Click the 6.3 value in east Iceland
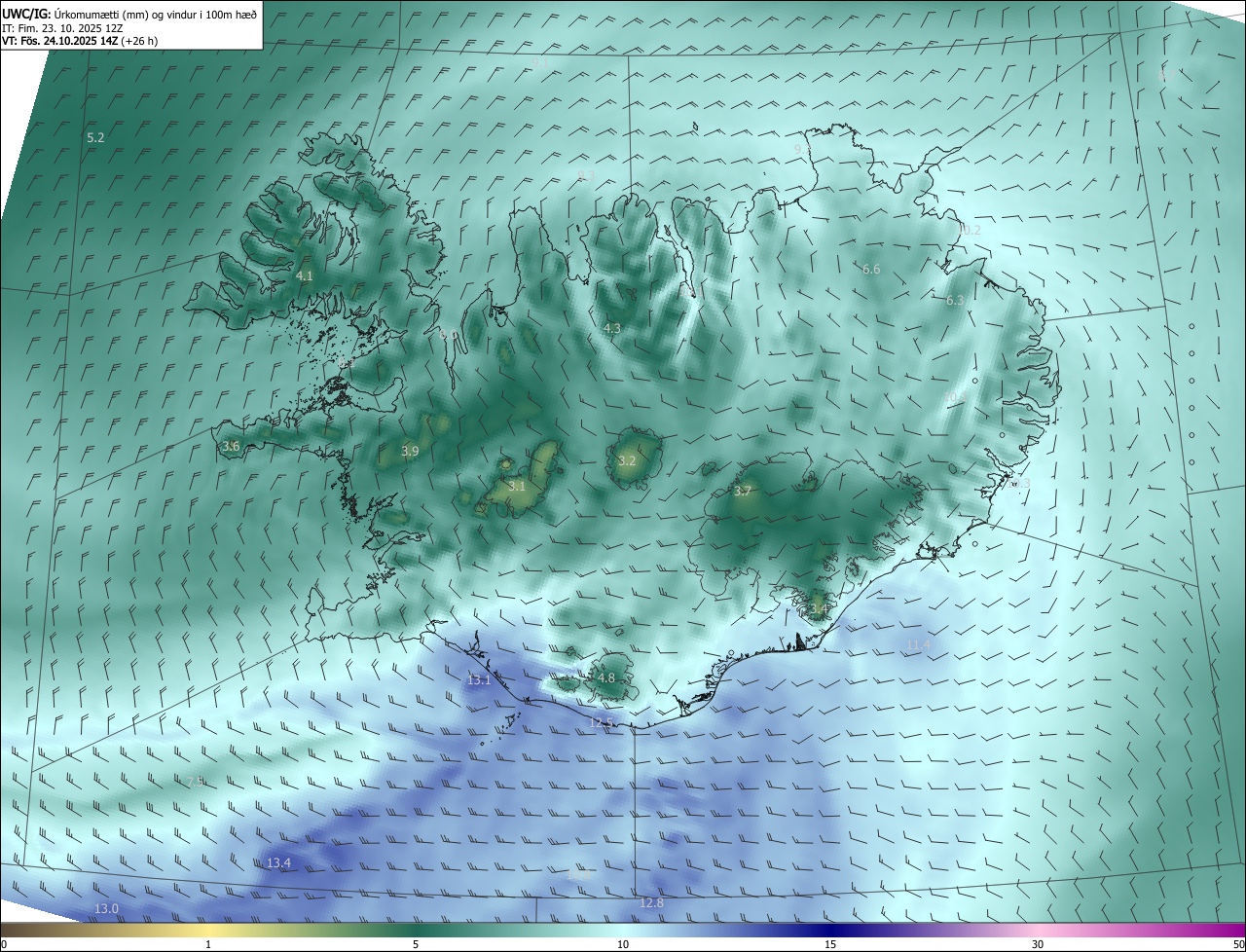 point(955,301)
